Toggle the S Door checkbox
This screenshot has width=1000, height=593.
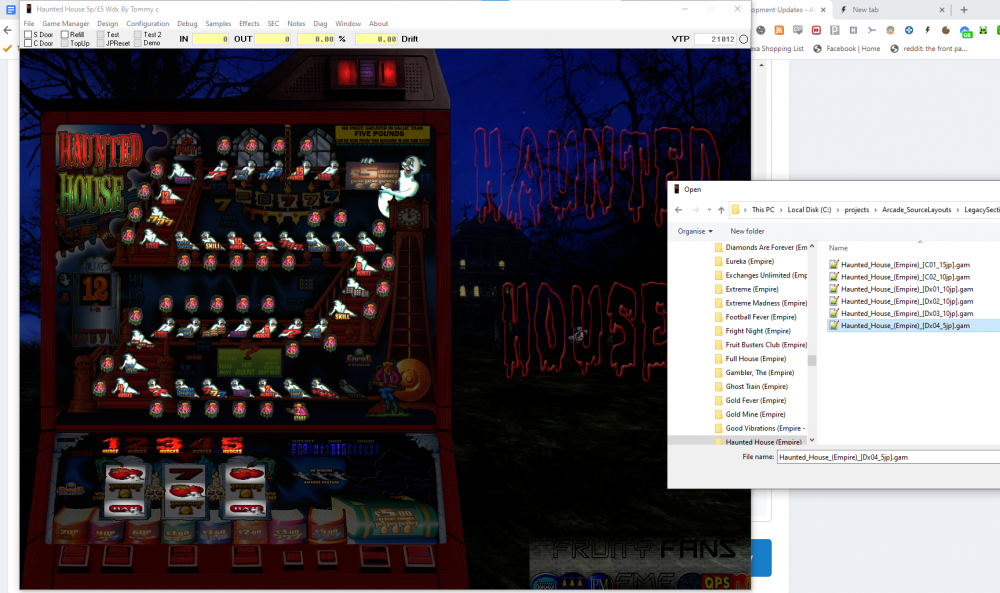point(28,34)
